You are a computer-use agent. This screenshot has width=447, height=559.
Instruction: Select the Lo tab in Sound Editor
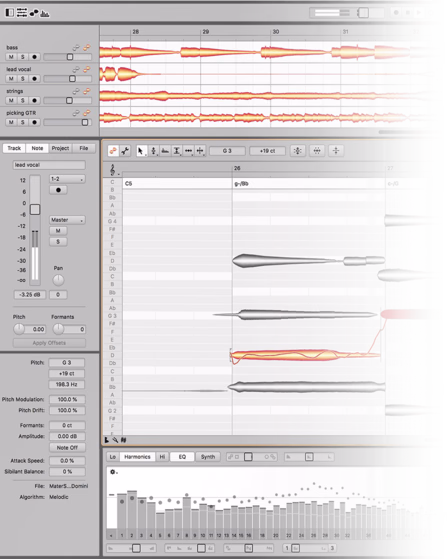113,457
